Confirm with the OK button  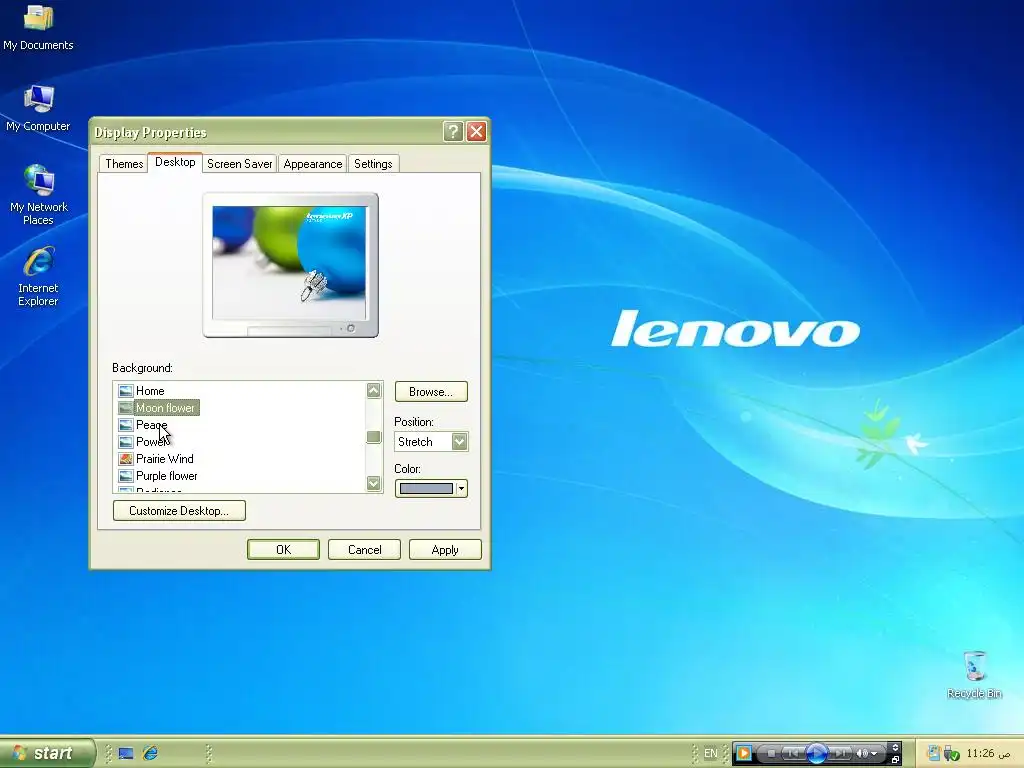point(283,550)
